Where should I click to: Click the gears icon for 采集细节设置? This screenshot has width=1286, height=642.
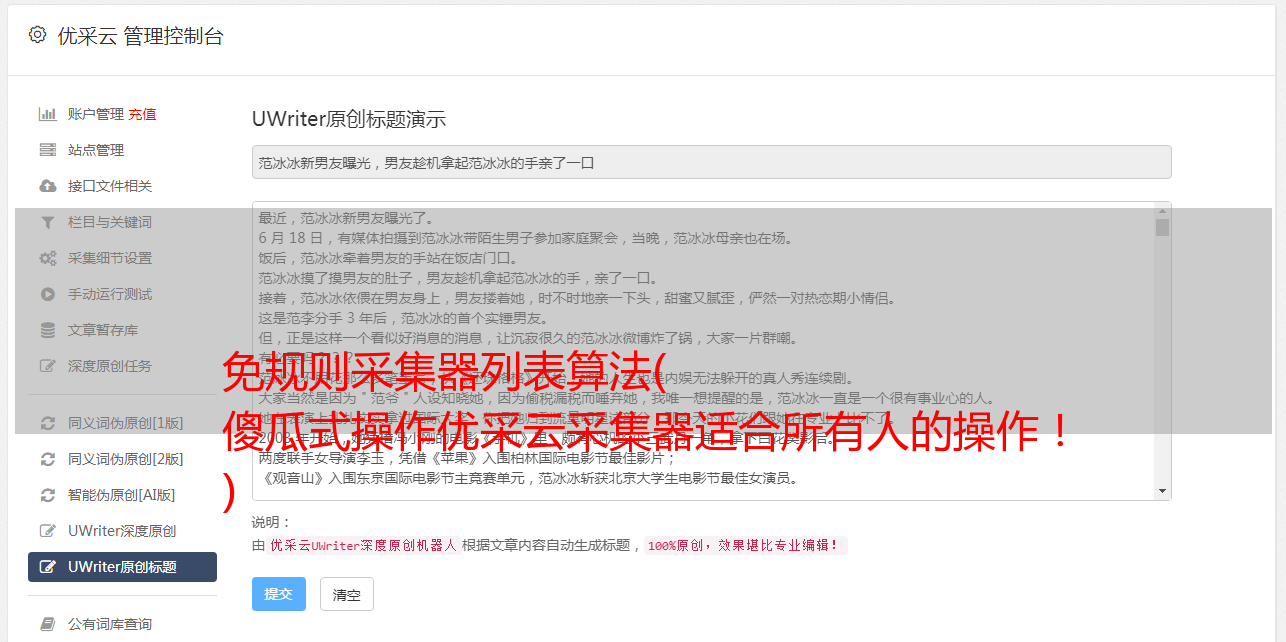[47, 258]
